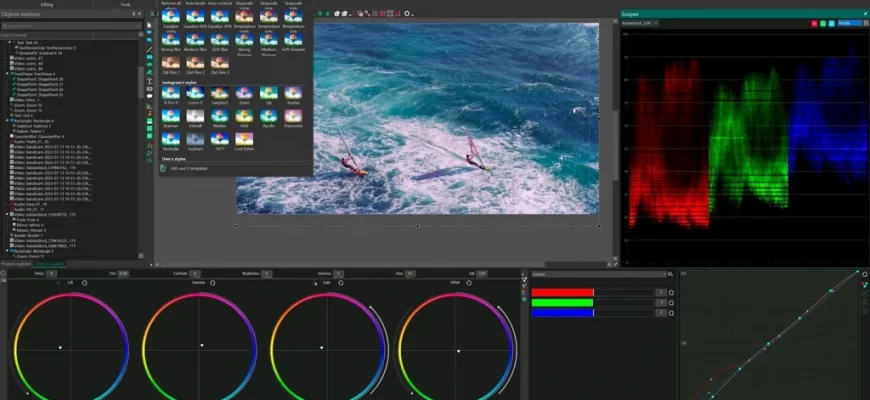Image resolution: width=870 pixels, height=400 pixels.
Task: Toggle green channel in Scopes
Action: 823,23
